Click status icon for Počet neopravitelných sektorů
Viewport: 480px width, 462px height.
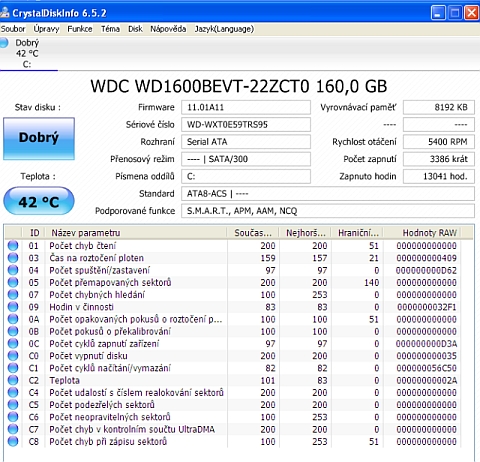[13, 417]
